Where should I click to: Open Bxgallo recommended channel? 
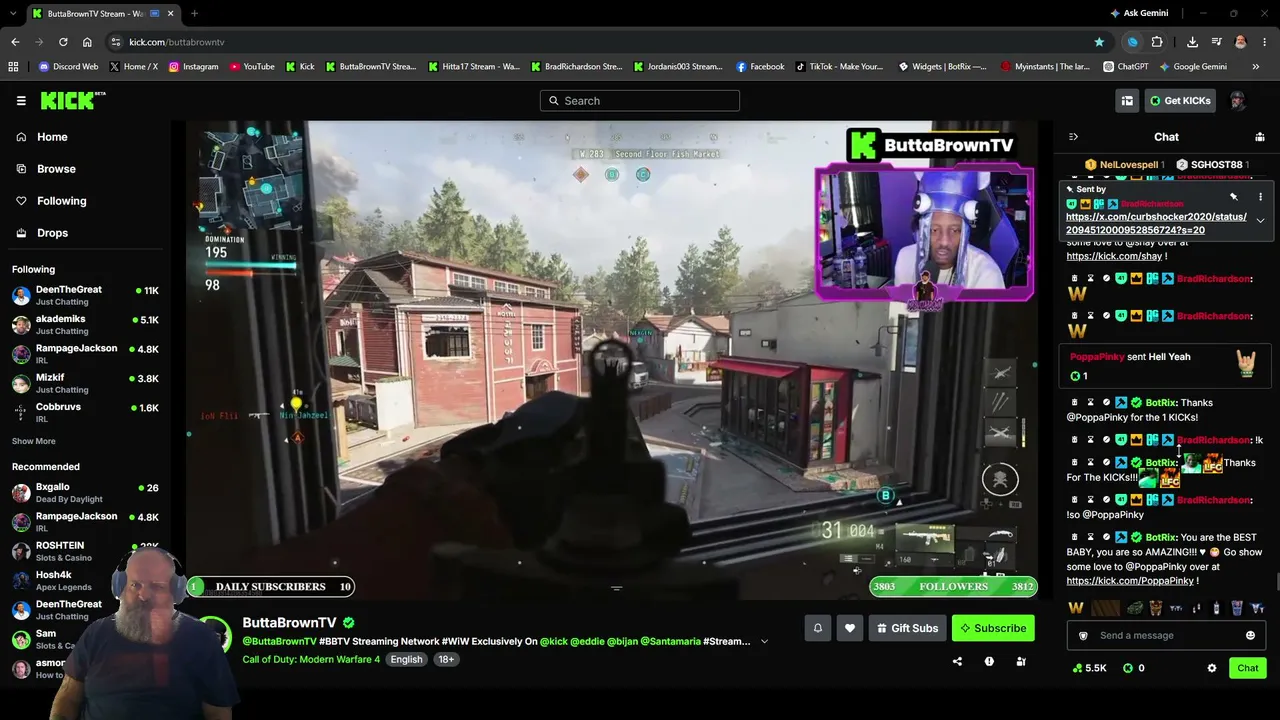(x=85, y=493)
